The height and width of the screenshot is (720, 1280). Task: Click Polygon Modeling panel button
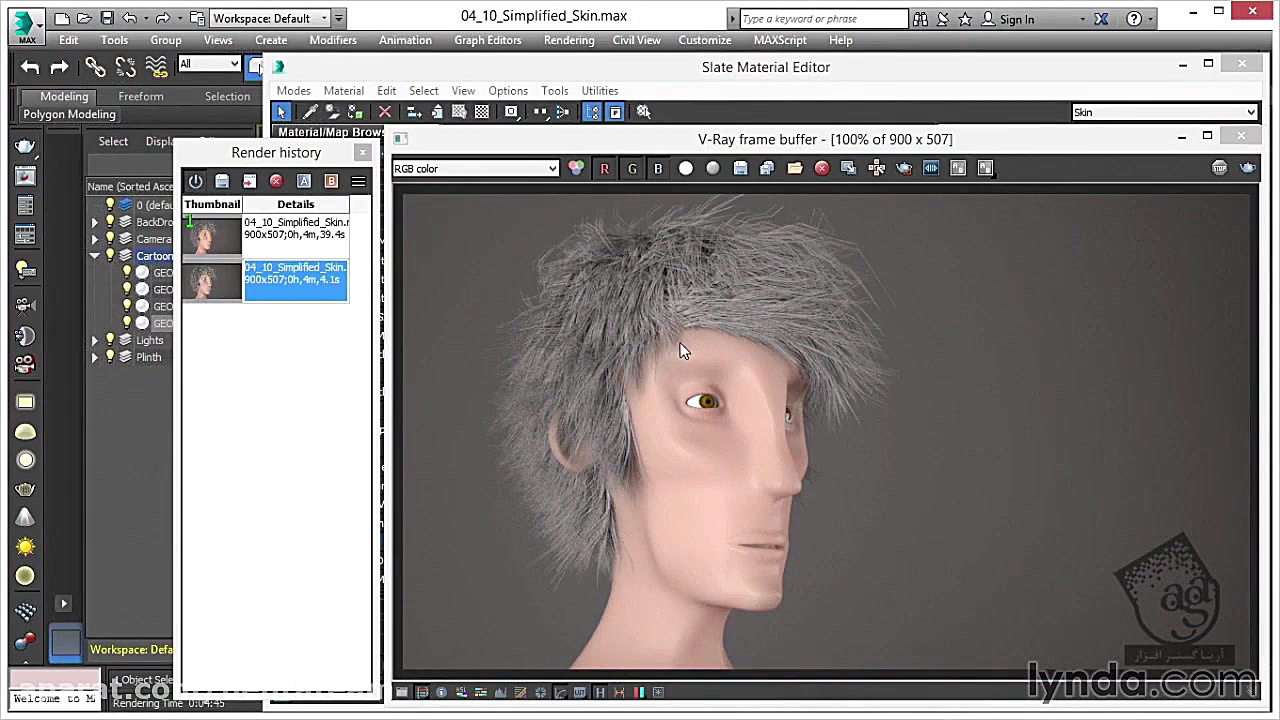pyautogui.click(x=69, y=114)
